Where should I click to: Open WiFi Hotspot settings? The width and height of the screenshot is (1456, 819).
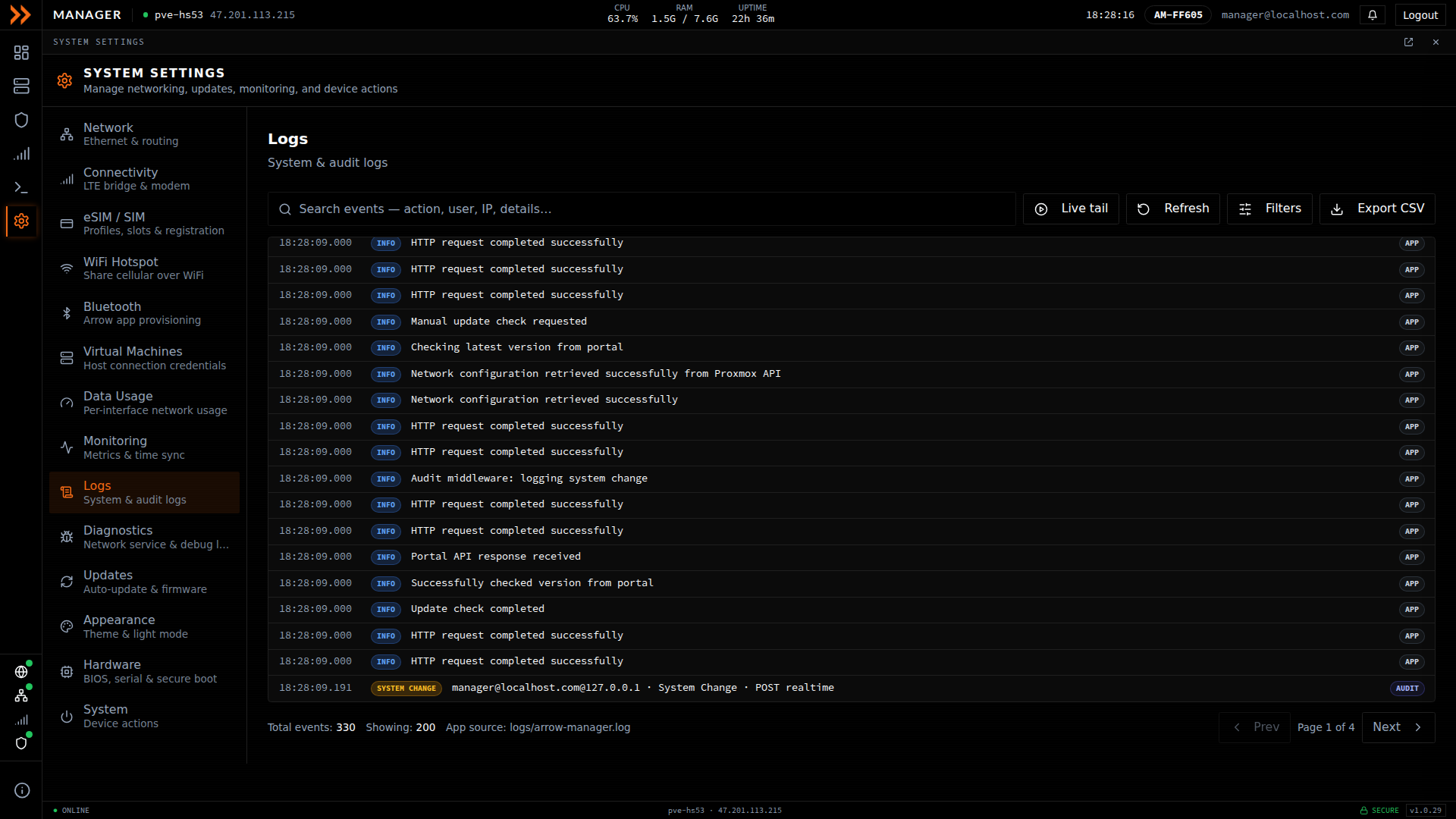coord(144,268)
